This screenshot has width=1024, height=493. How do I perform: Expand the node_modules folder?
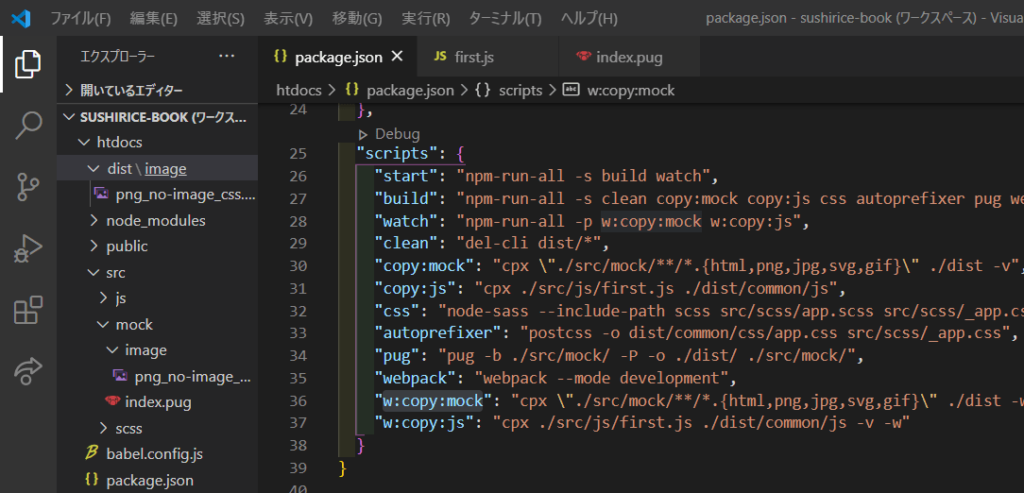(x=157, y=221)
